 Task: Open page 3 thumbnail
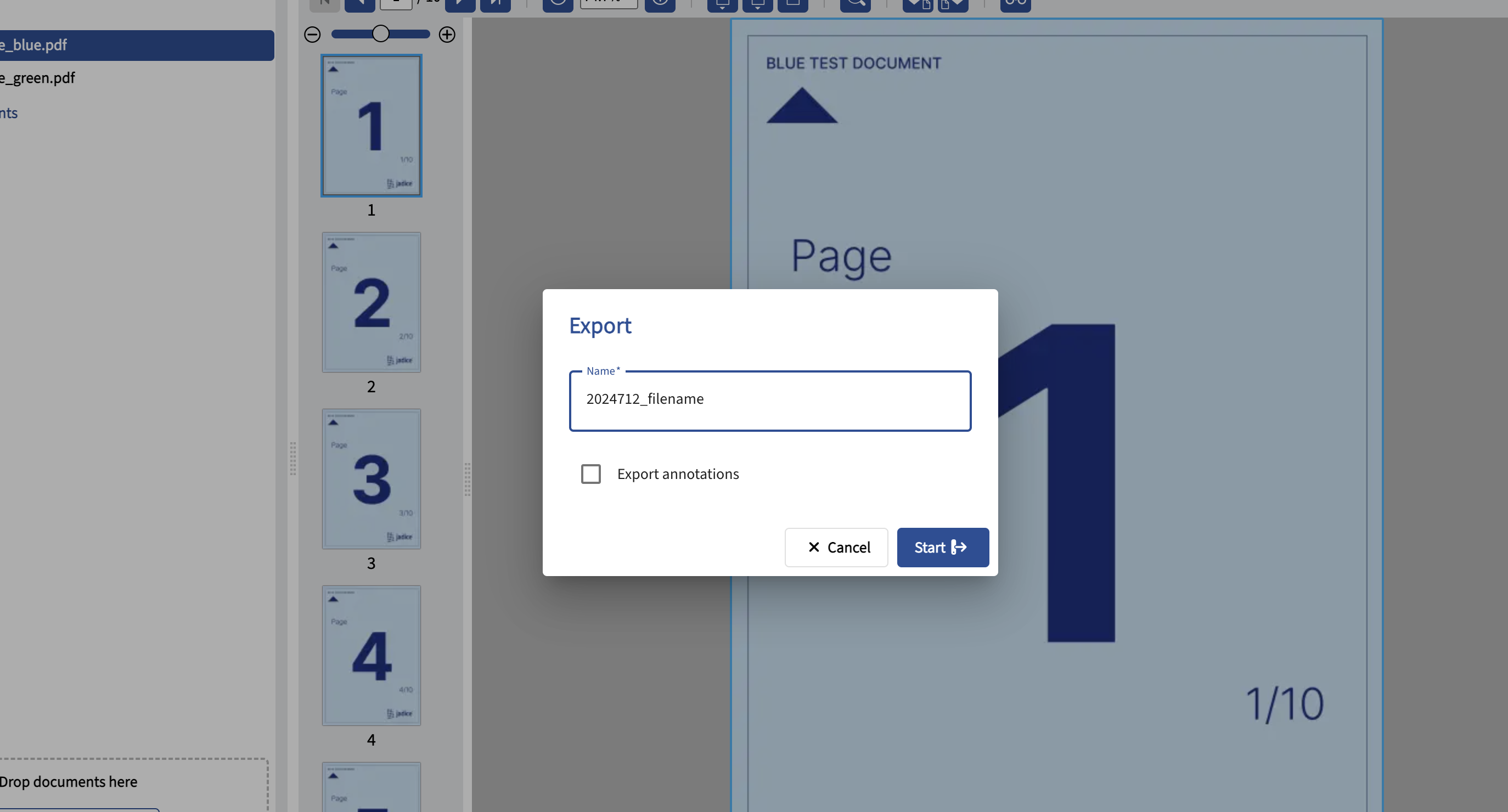371,478
